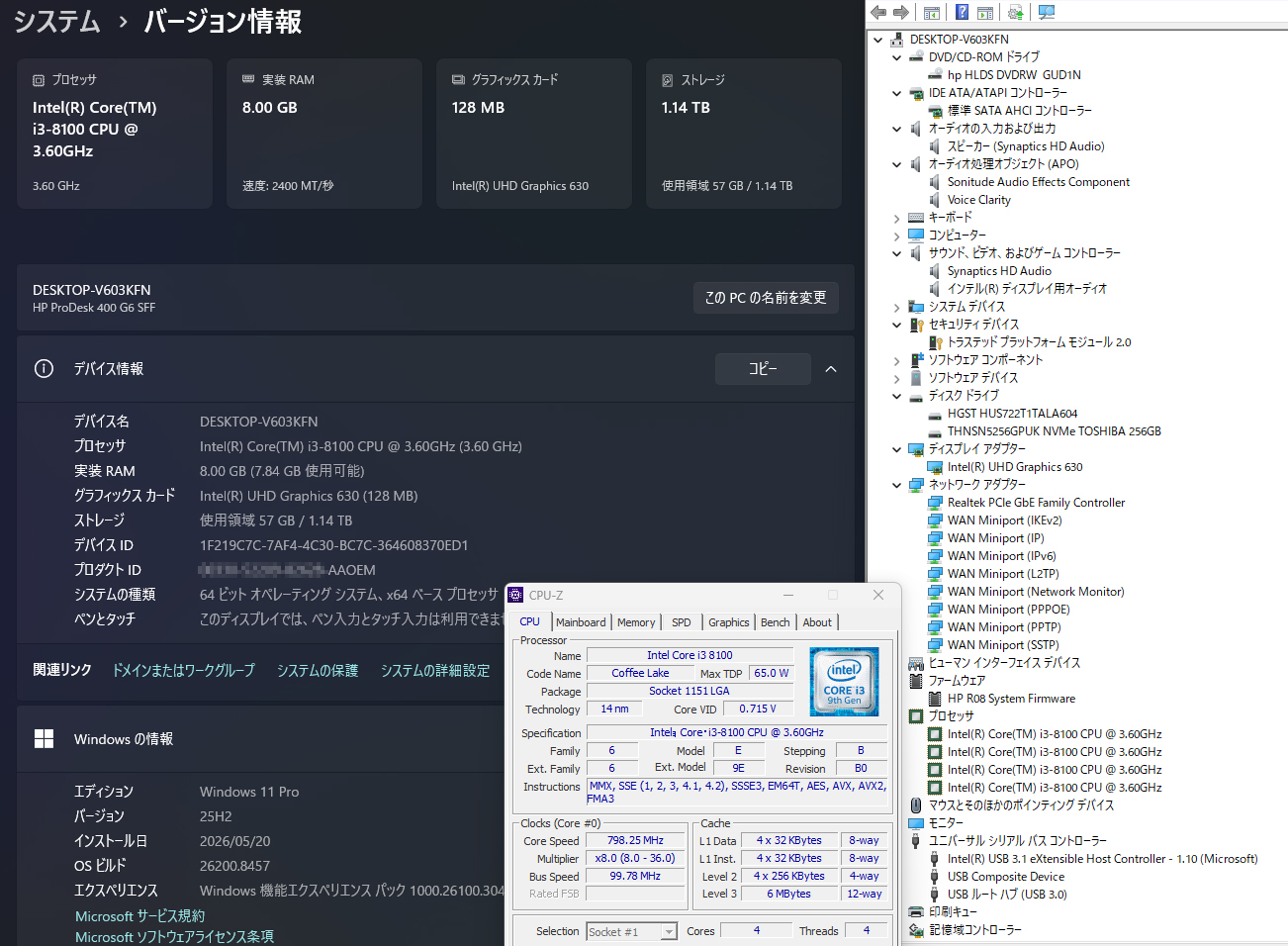Click the Forward arrow in Device Manager toolbar
Image resolution: width=1288 pixels, height=946 pixels.
[900, 13]
